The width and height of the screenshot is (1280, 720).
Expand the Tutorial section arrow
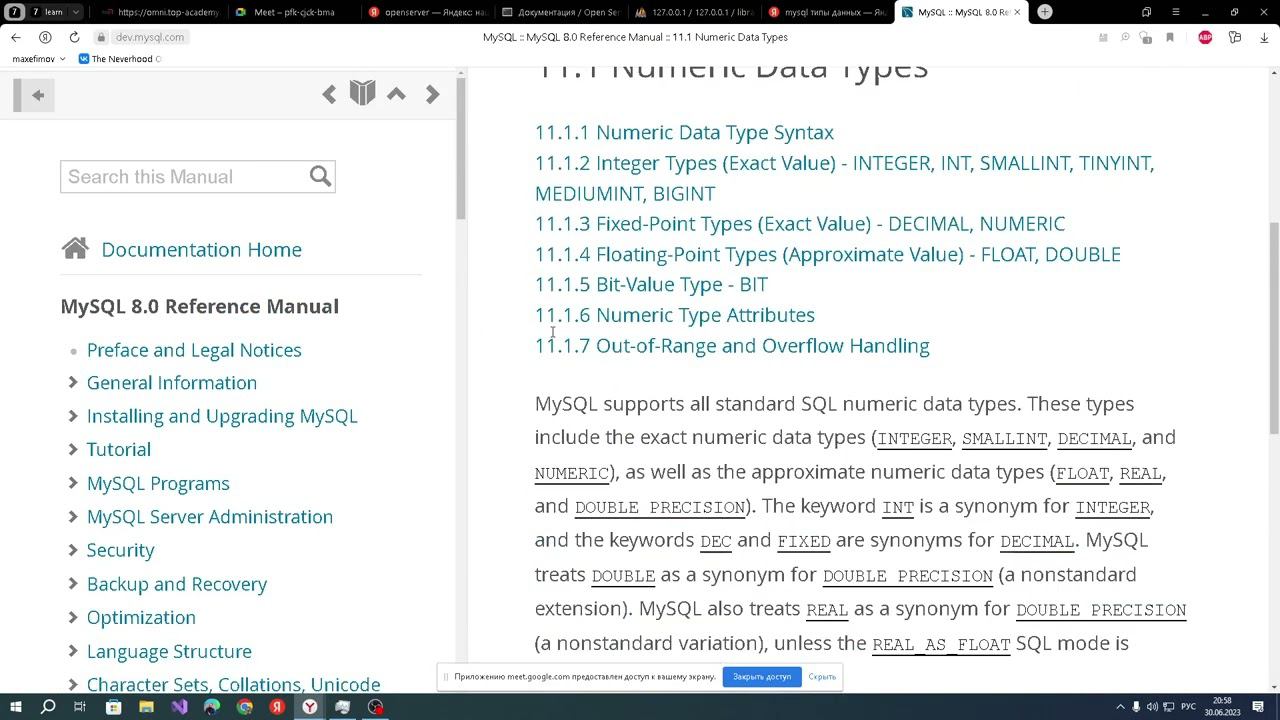tap(73, 449)
